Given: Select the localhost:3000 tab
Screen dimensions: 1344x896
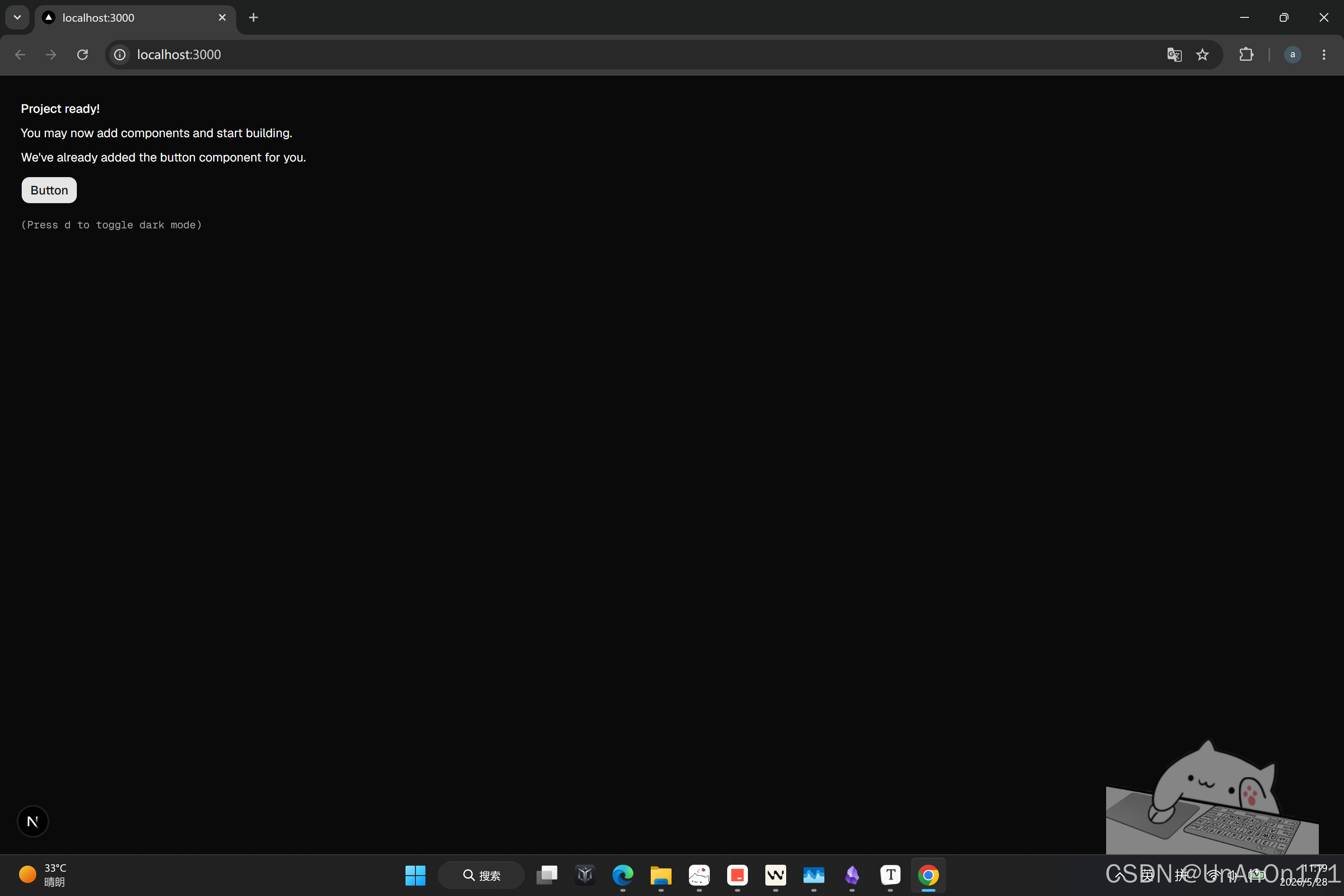Looking at the screenshot, I should [135, 18].
